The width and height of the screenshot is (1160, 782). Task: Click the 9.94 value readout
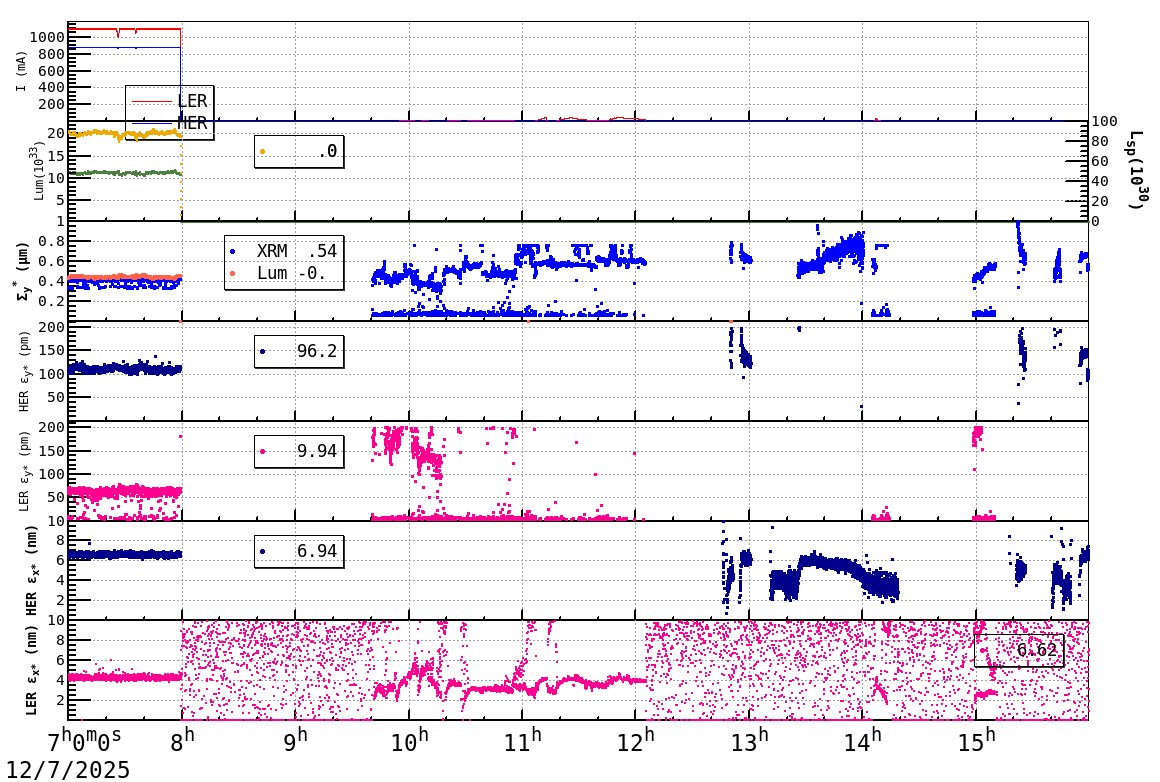pos(299,451)
